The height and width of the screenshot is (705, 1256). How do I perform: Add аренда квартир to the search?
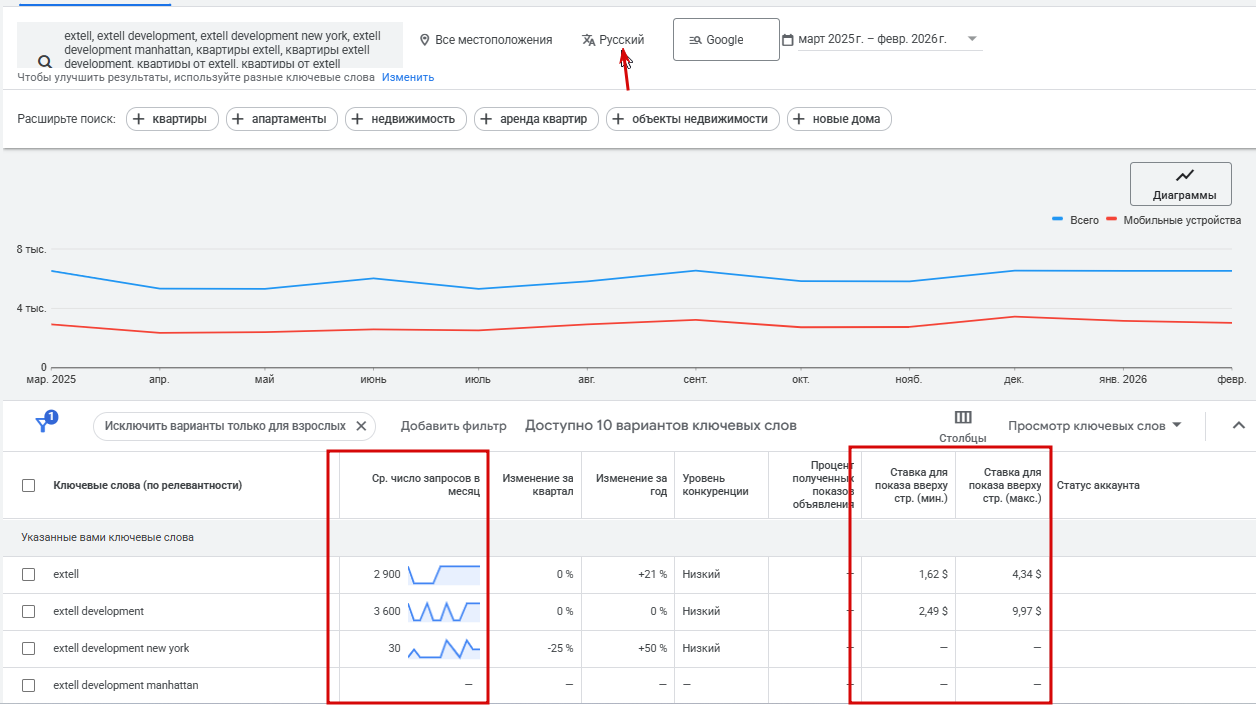[536, 119]
